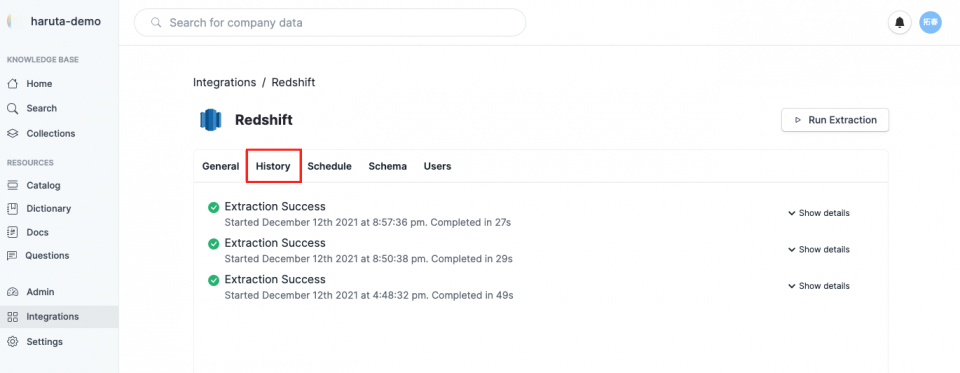Switch to the Schema tab
This screenshot has width=960, height=373.
click(x=388, y=166)
